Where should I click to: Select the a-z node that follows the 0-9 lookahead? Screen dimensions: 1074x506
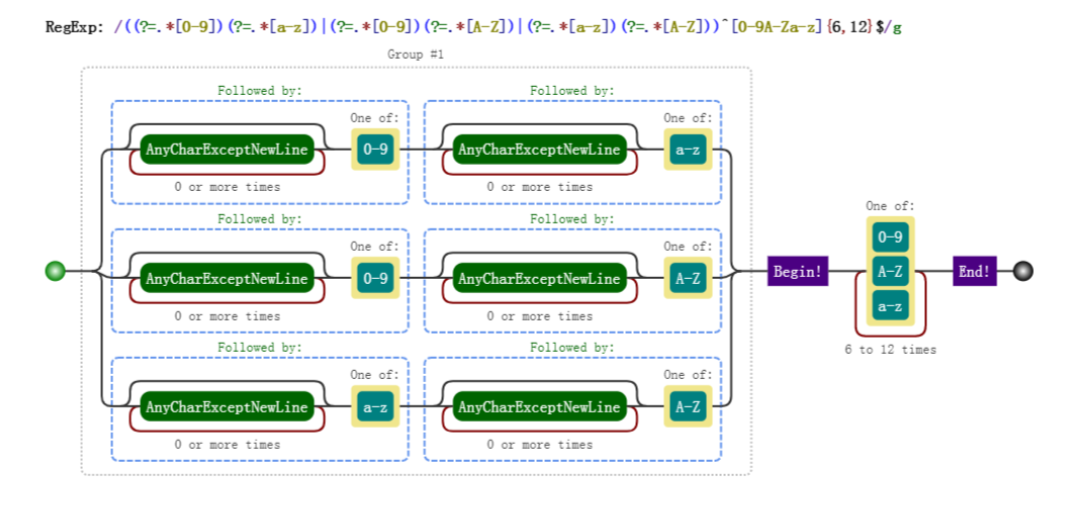688,149
